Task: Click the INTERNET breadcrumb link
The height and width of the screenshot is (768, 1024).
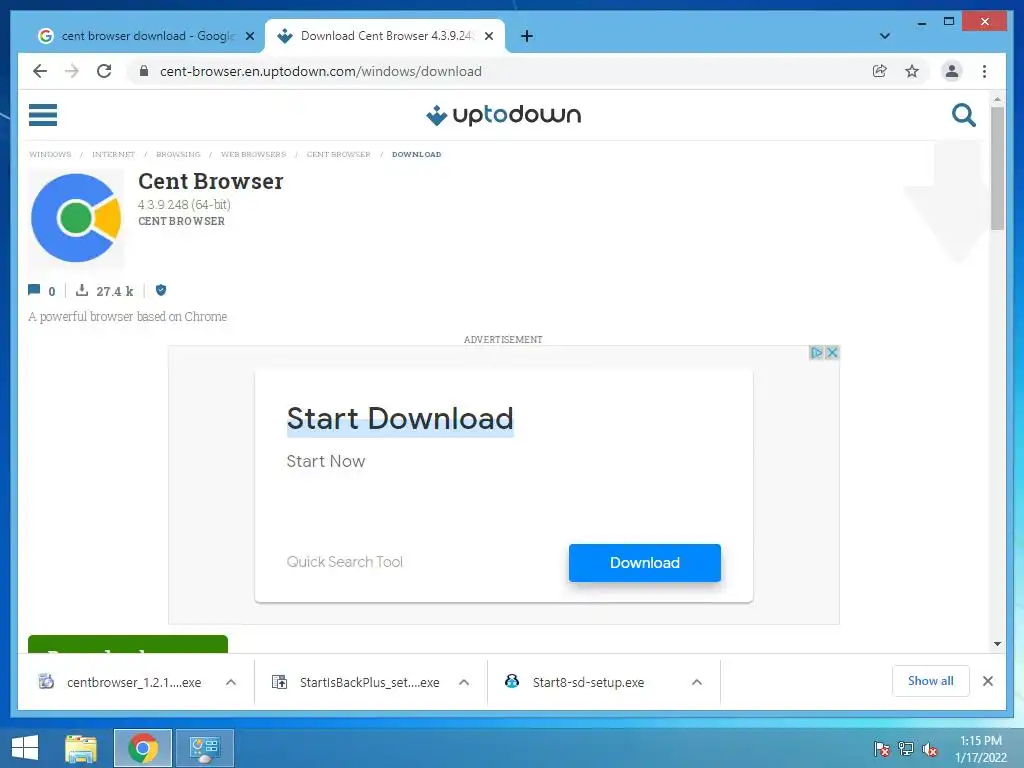Action: pos(113,155)
